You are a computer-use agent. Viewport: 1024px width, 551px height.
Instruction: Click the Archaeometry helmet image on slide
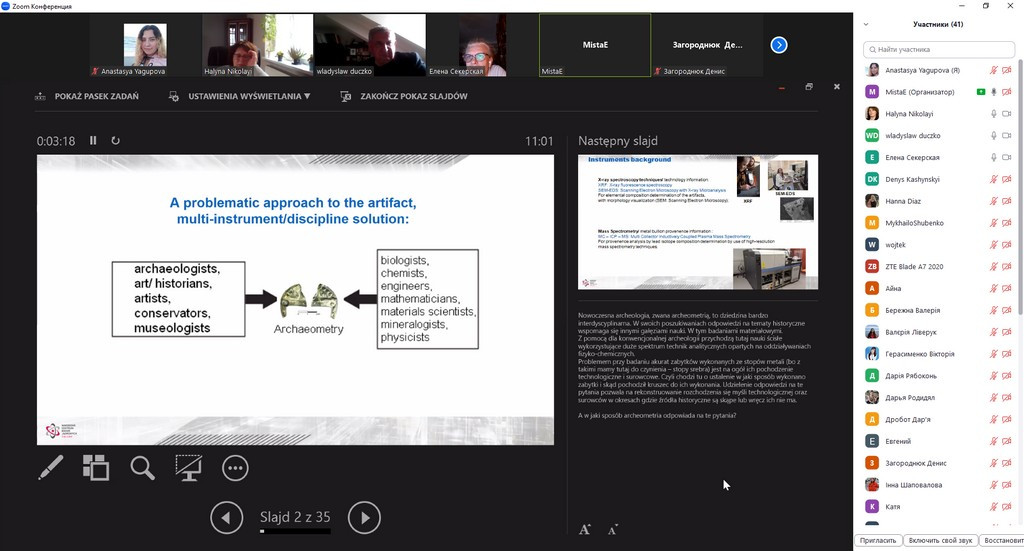click(308, 301)
